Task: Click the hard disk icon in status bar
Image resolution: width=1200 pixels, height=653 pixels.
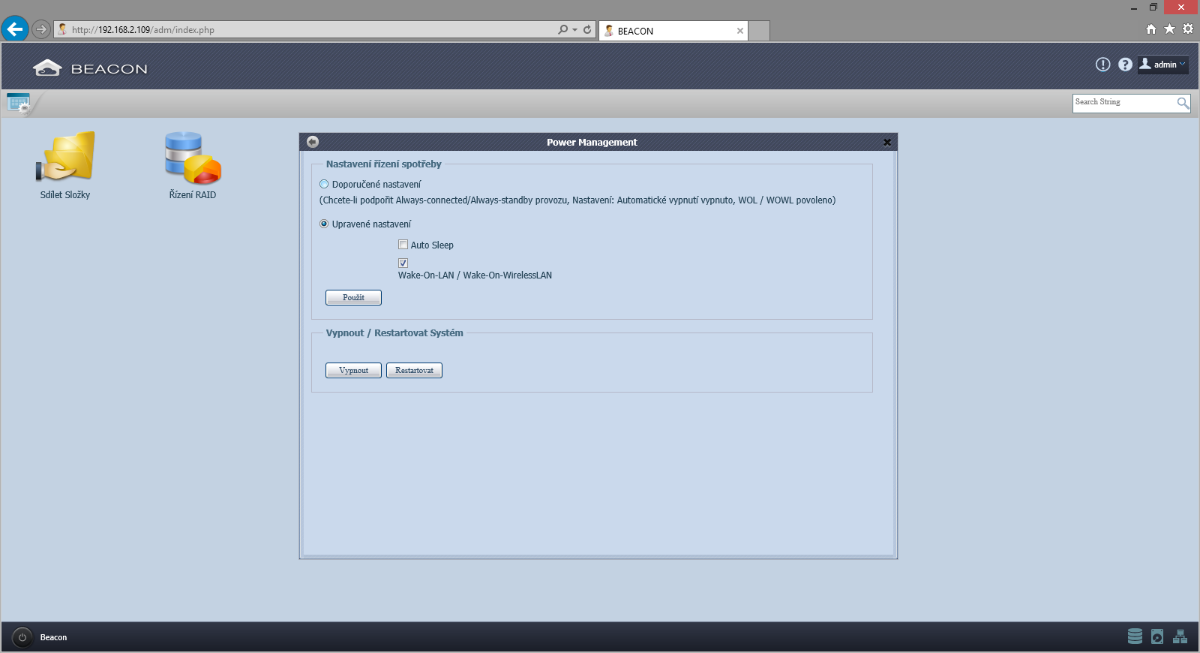Action: [1157, 636]
